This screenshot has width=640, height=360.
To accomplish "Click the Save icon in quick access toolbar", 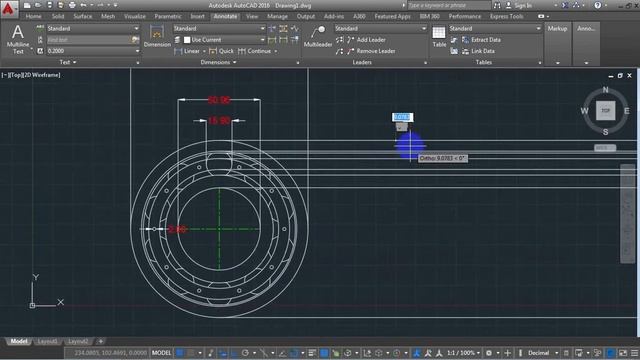I will click(49, 5).
